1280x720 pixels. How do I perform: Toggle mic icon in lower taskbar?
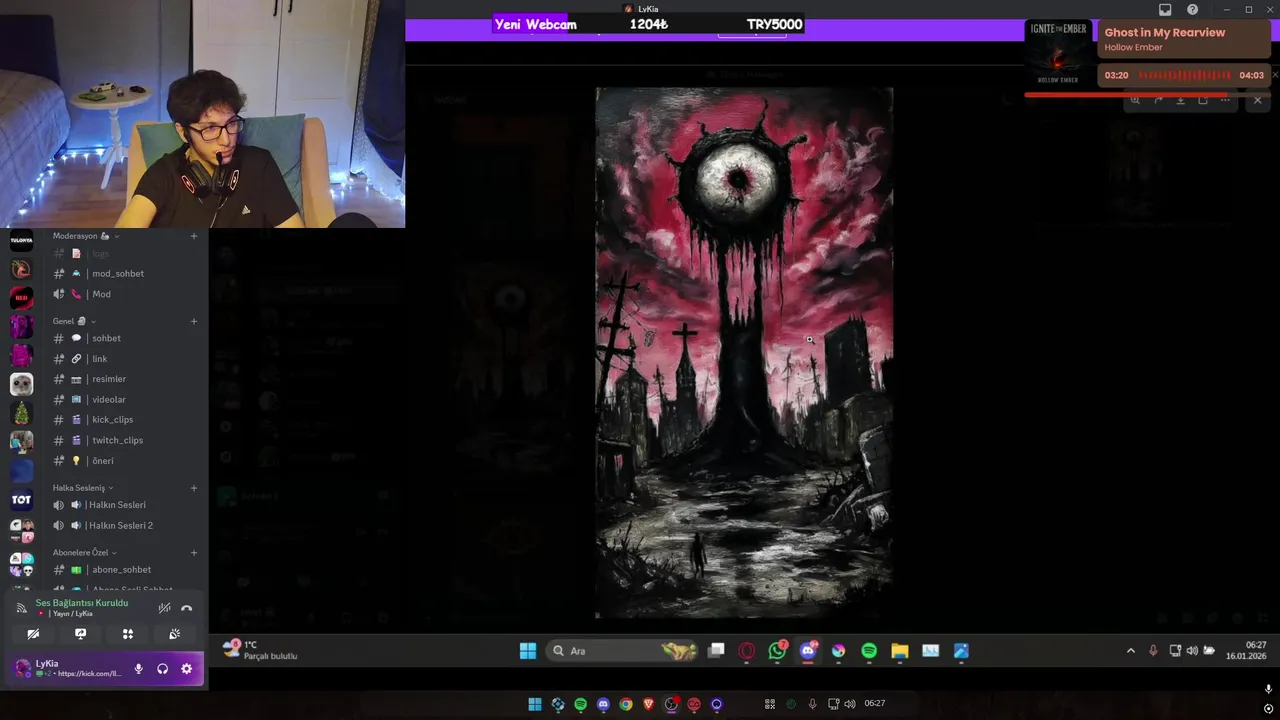click(x=813, y=704)
